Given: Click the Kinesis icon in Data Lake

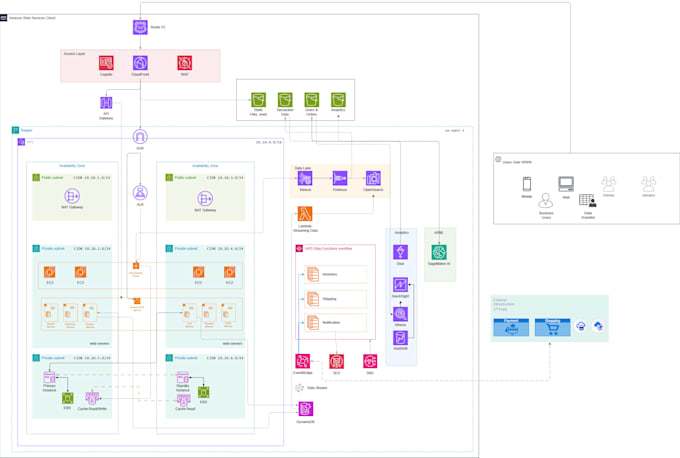Looking at the screenshot, I should (x=305, y=178).
